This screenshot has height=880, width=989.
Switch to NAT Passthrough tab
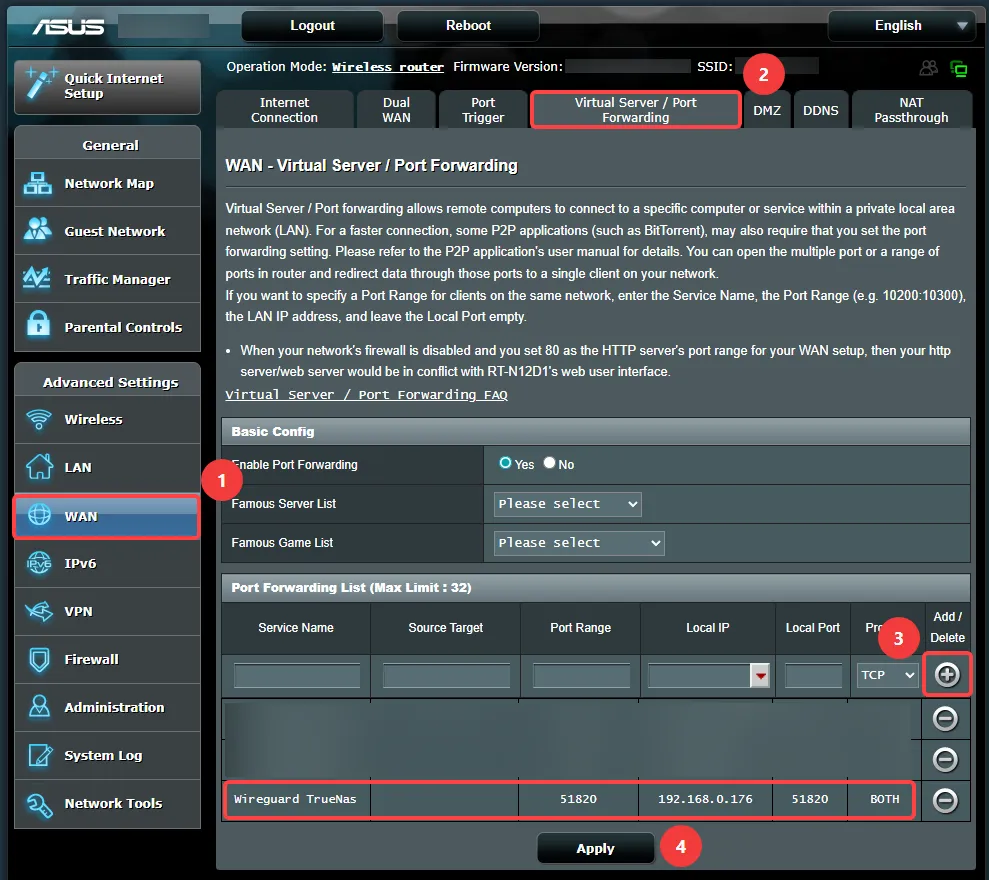911,110
